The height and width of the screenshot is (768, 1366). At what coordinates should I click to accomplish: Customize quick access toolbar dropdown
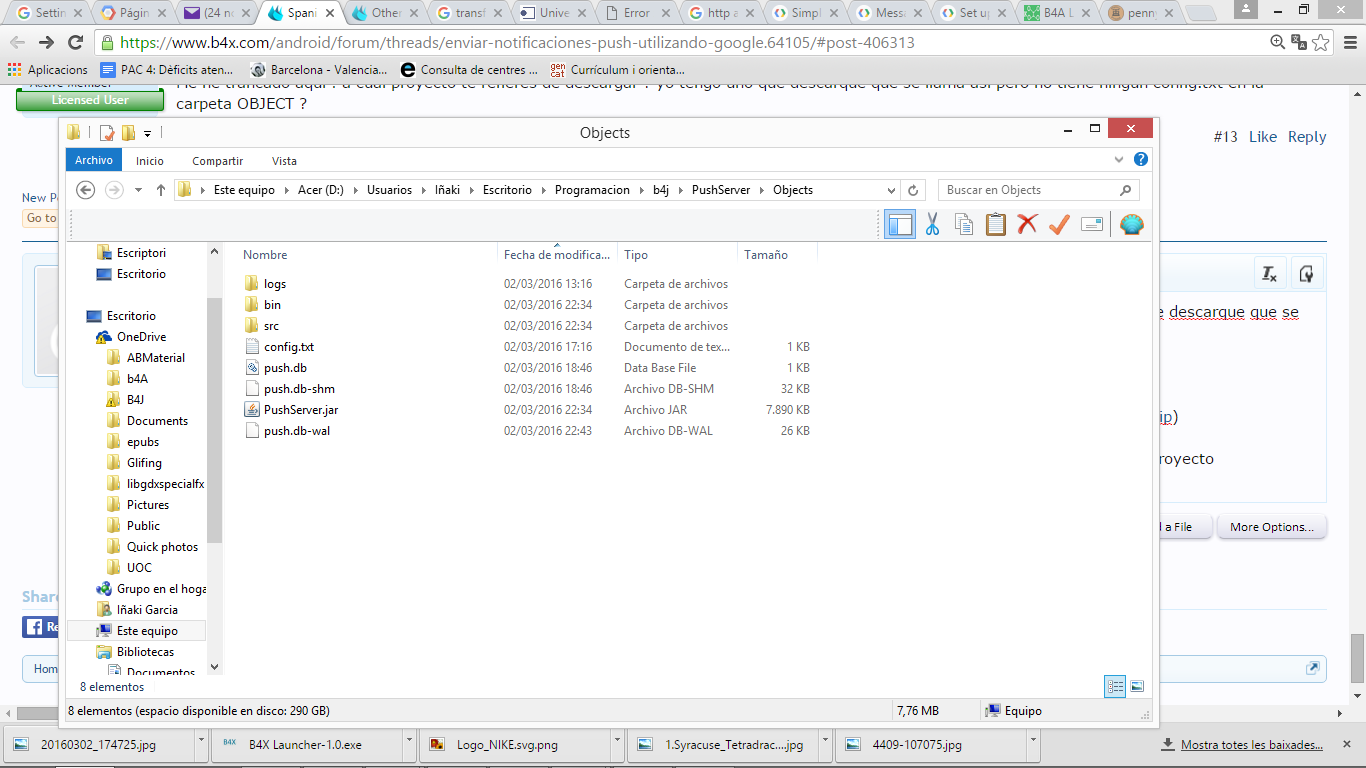click(147, 133)
